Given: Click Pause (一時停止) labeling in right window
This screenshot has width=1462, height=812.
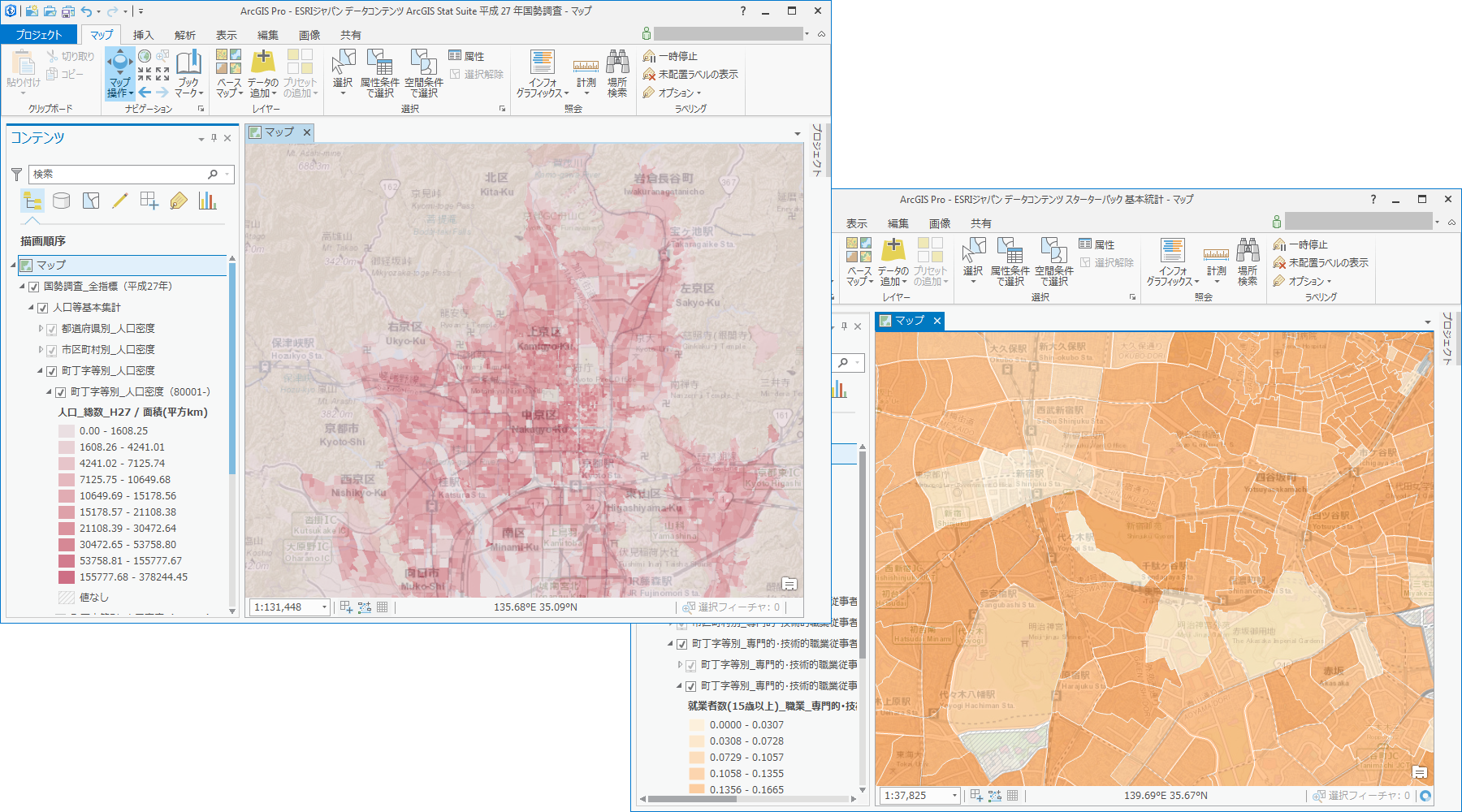Looking at the screenshot, I should coord(1301,244).
